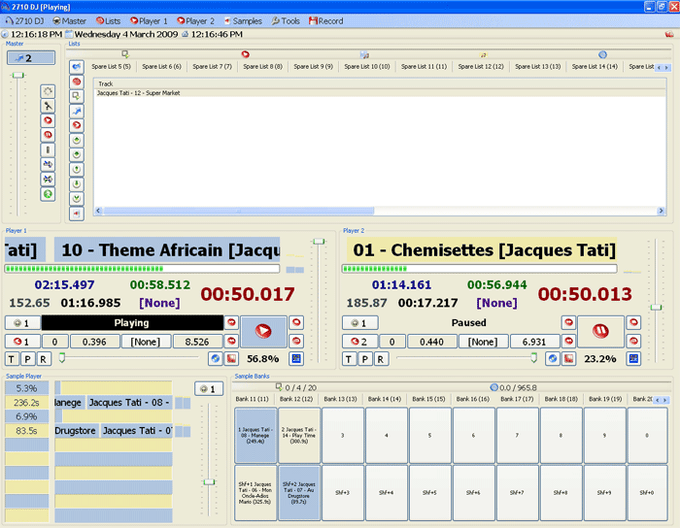680x528 pixels.
Task: Open the Record menu
Action: (x=326, y=21)
